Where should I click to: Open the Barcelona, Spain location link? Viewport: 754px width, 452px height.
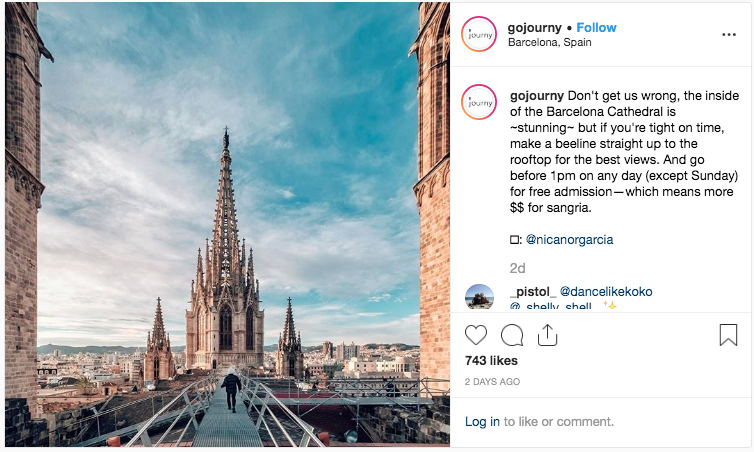549,43
